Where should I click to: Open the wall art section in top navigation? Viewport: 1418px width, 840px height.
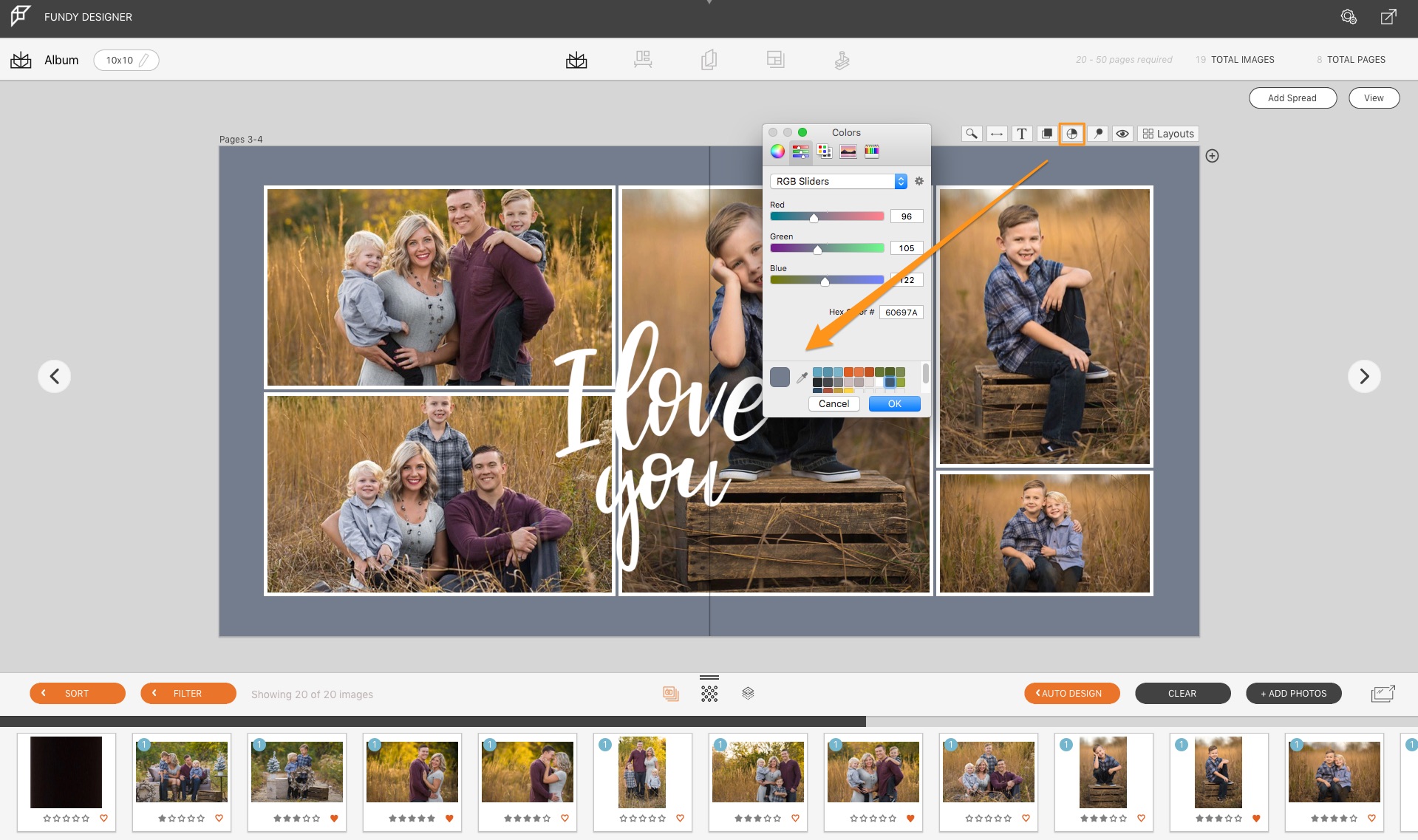coord(643,60)
